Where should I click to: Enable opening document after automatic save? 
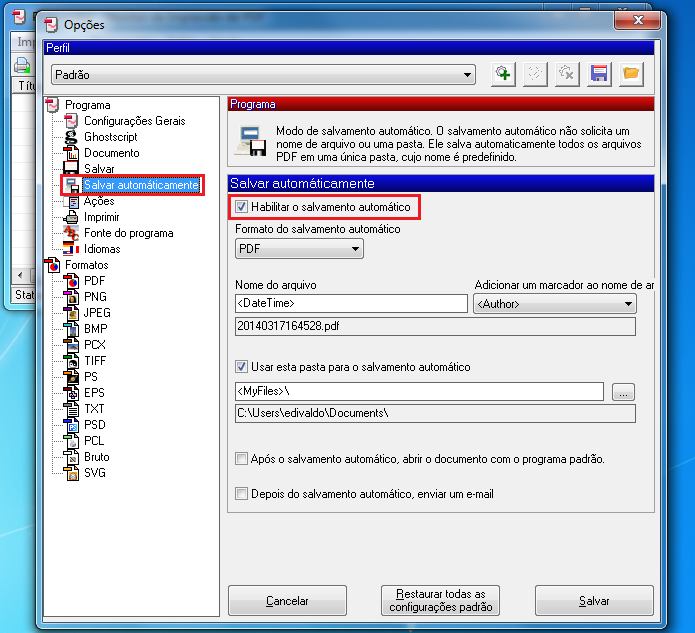click(241, 458)
